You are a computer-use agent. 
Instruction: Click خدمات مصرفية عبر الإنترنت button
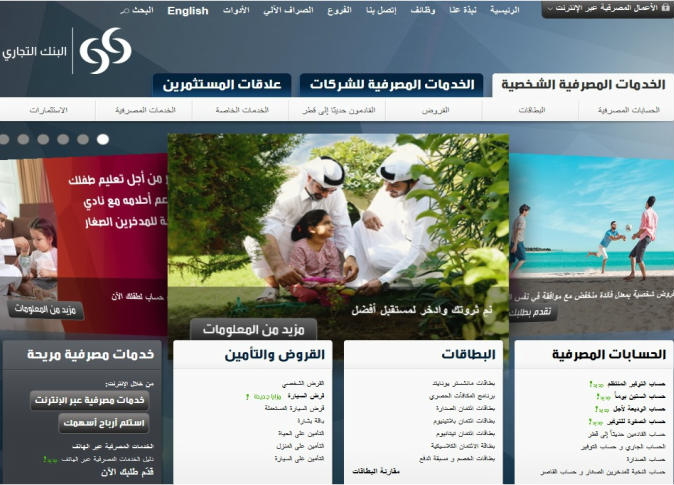click(x=90, y=400)
